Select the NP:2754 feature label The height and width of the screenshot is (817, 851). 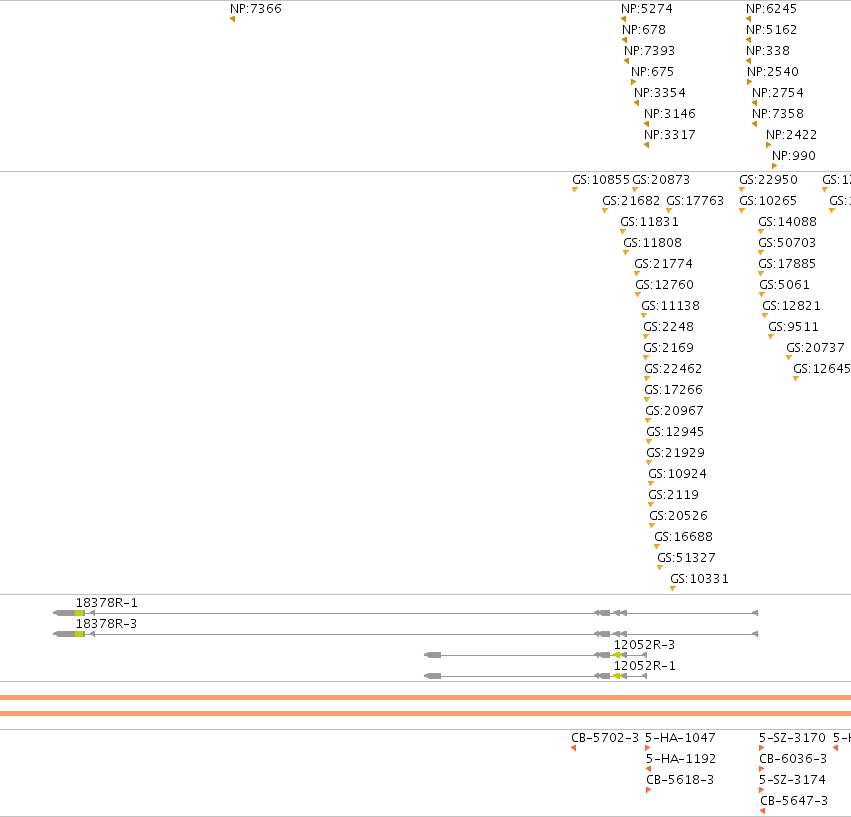(777, 93)
